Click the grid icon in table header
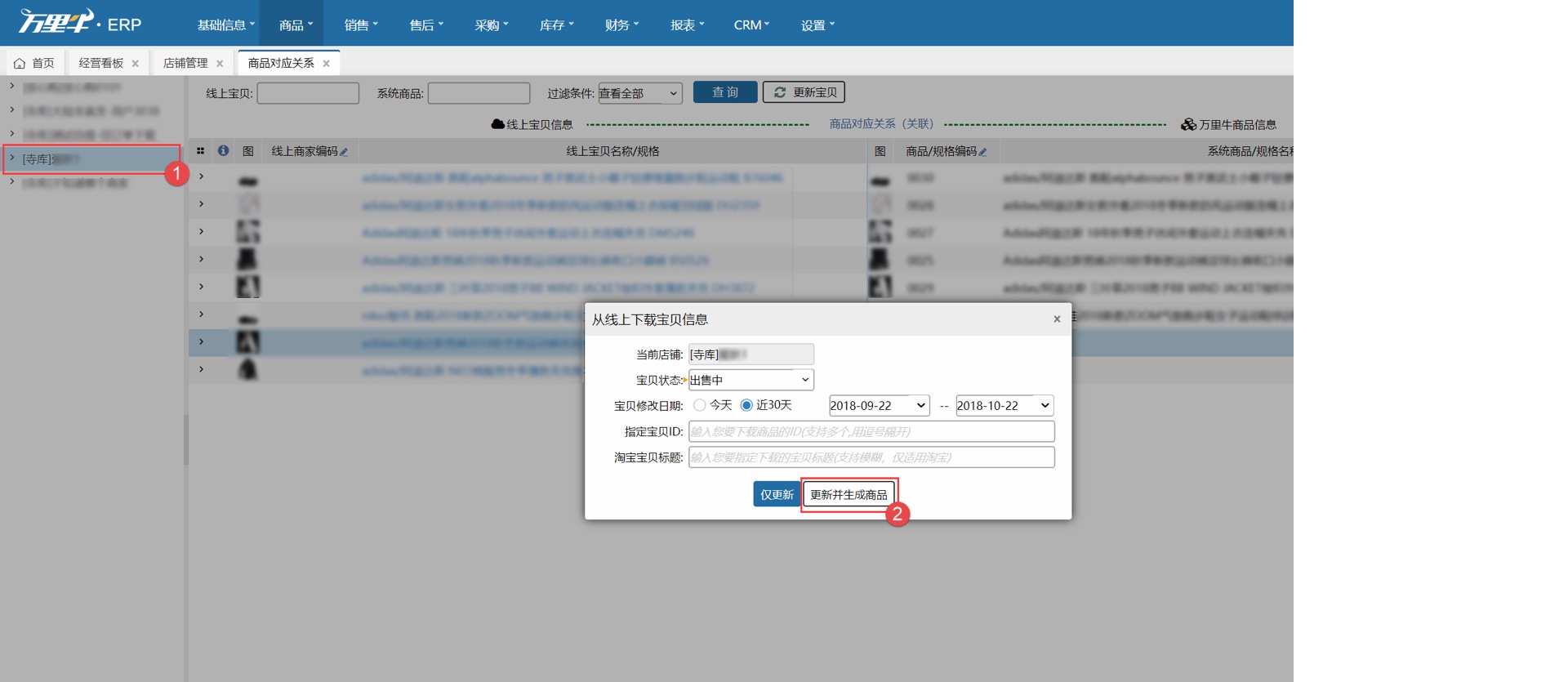The image size is (1568, 682). [200, 151]
